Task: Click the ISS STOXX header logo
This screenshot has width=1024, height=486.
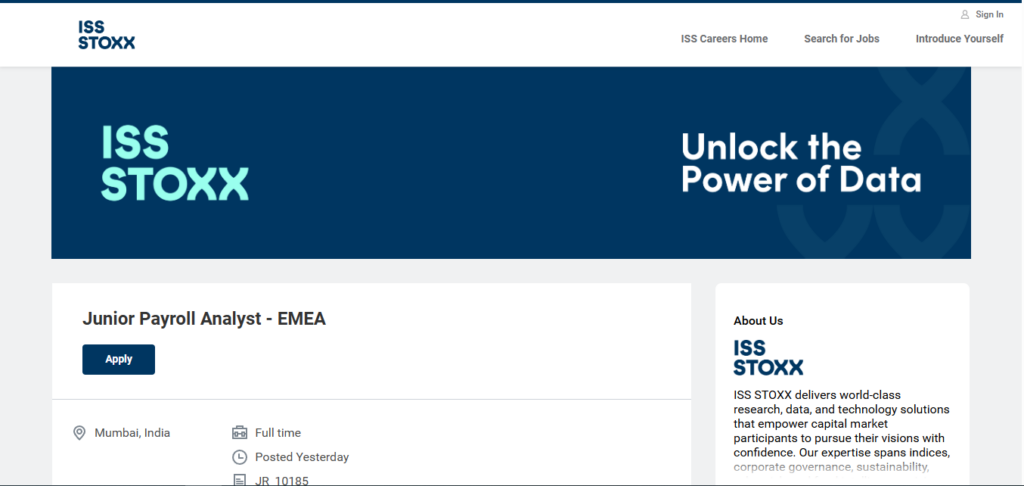Action: coord(106,35)
